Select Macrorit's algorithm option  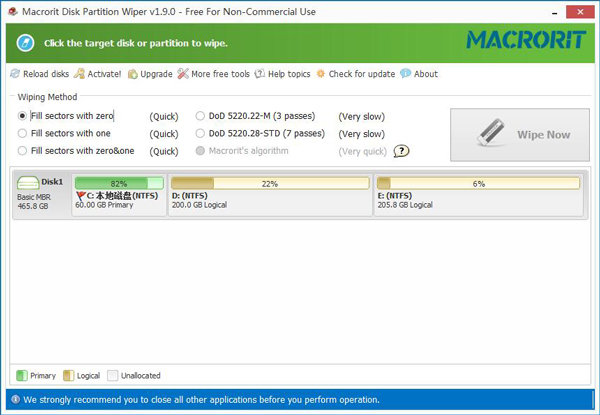click(200, 151)
